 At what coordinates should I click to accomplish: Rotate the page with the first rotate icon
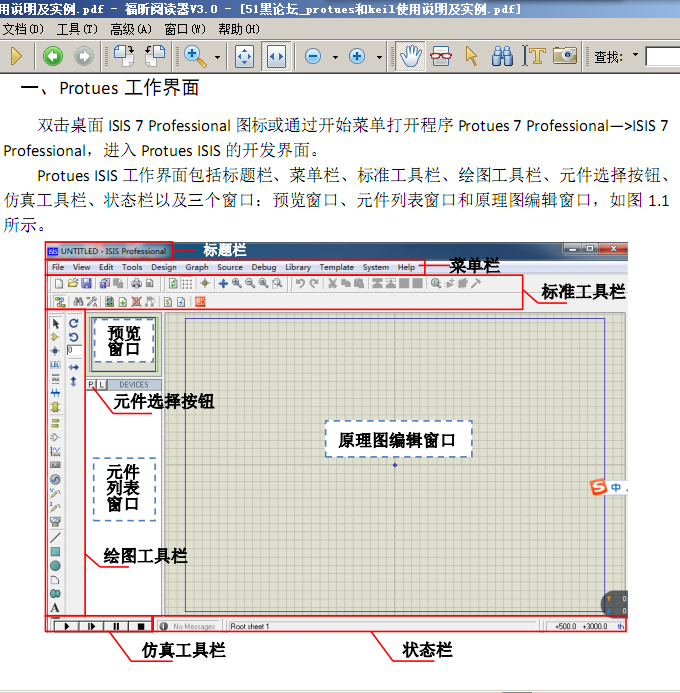[124, 56]
